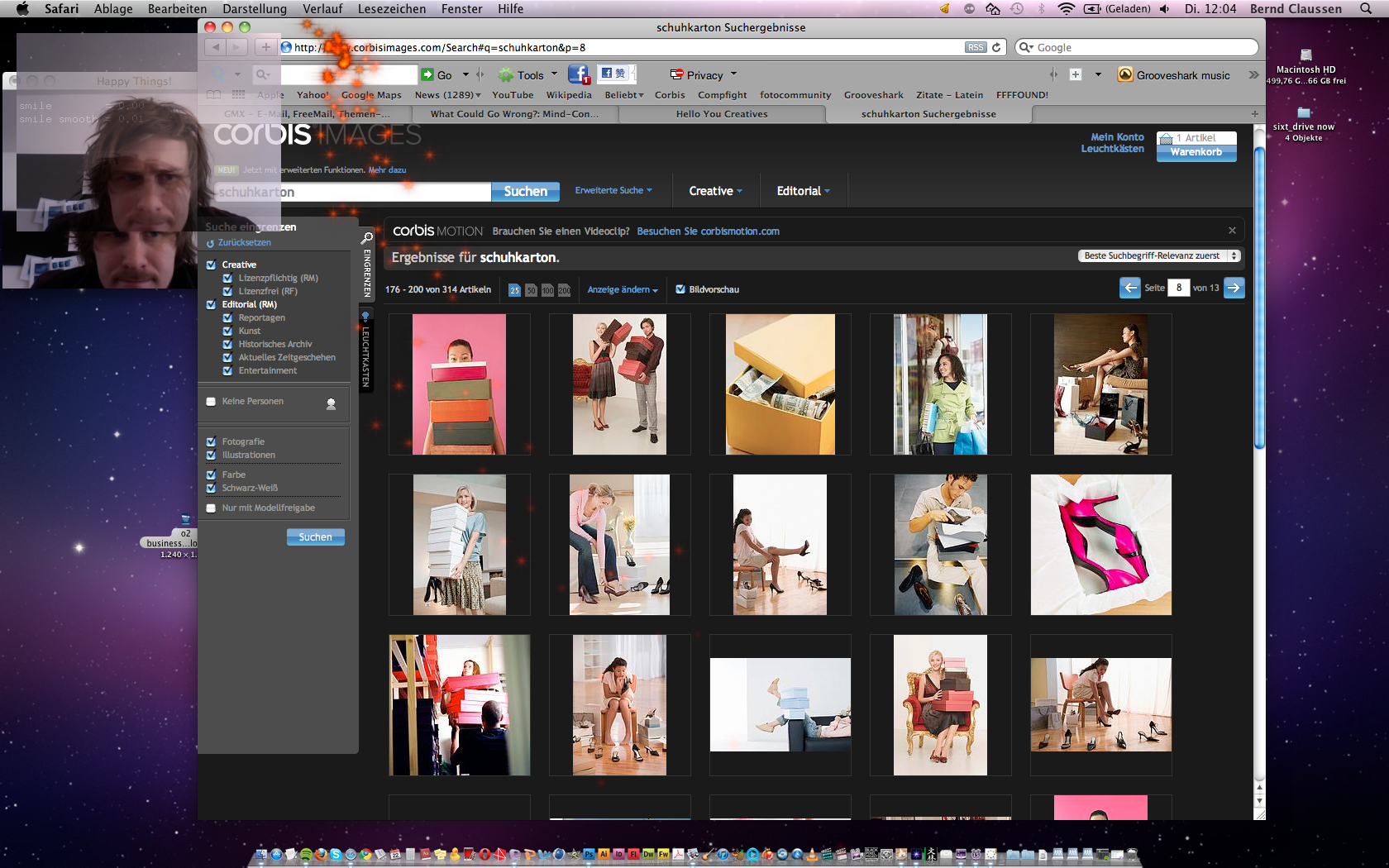Click the Facebook toolbar icon

[578, 75]
